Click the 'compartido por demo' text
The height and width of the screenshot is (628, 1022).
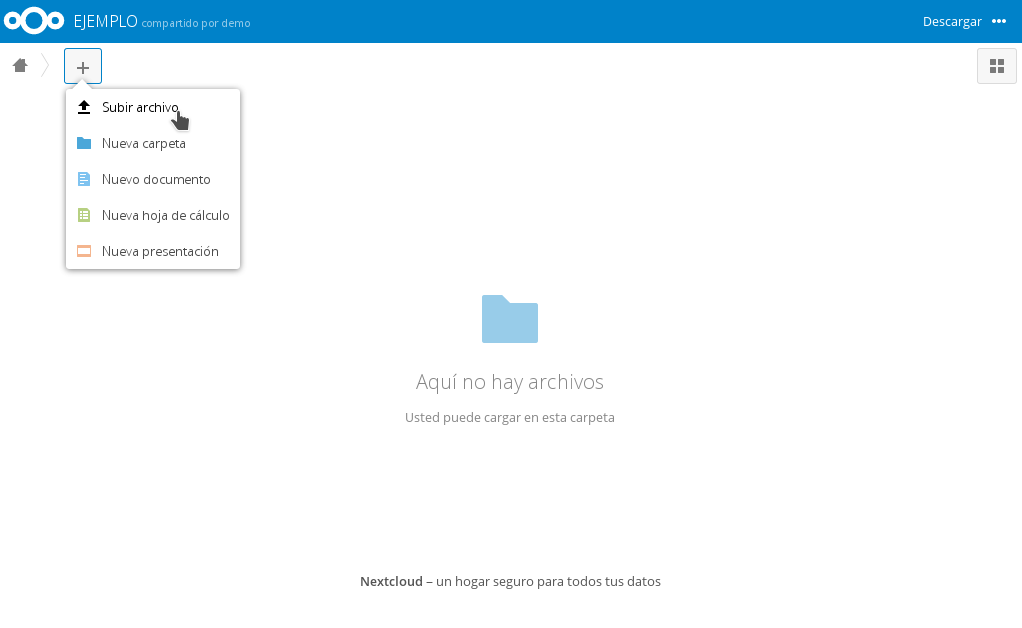(x=196, y=23)
